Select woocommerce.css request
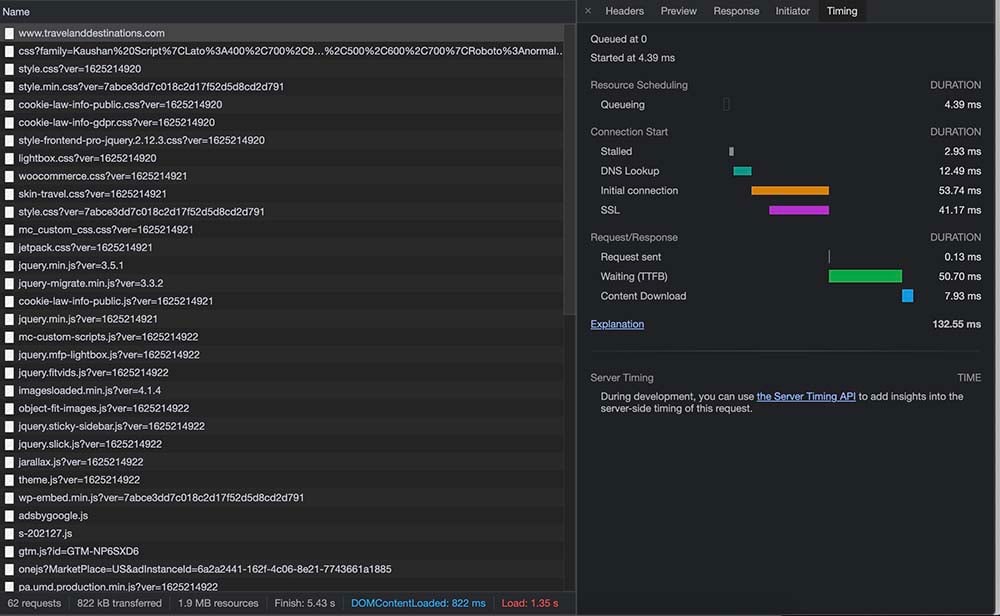1000x616 pixels. pos(282,176)
